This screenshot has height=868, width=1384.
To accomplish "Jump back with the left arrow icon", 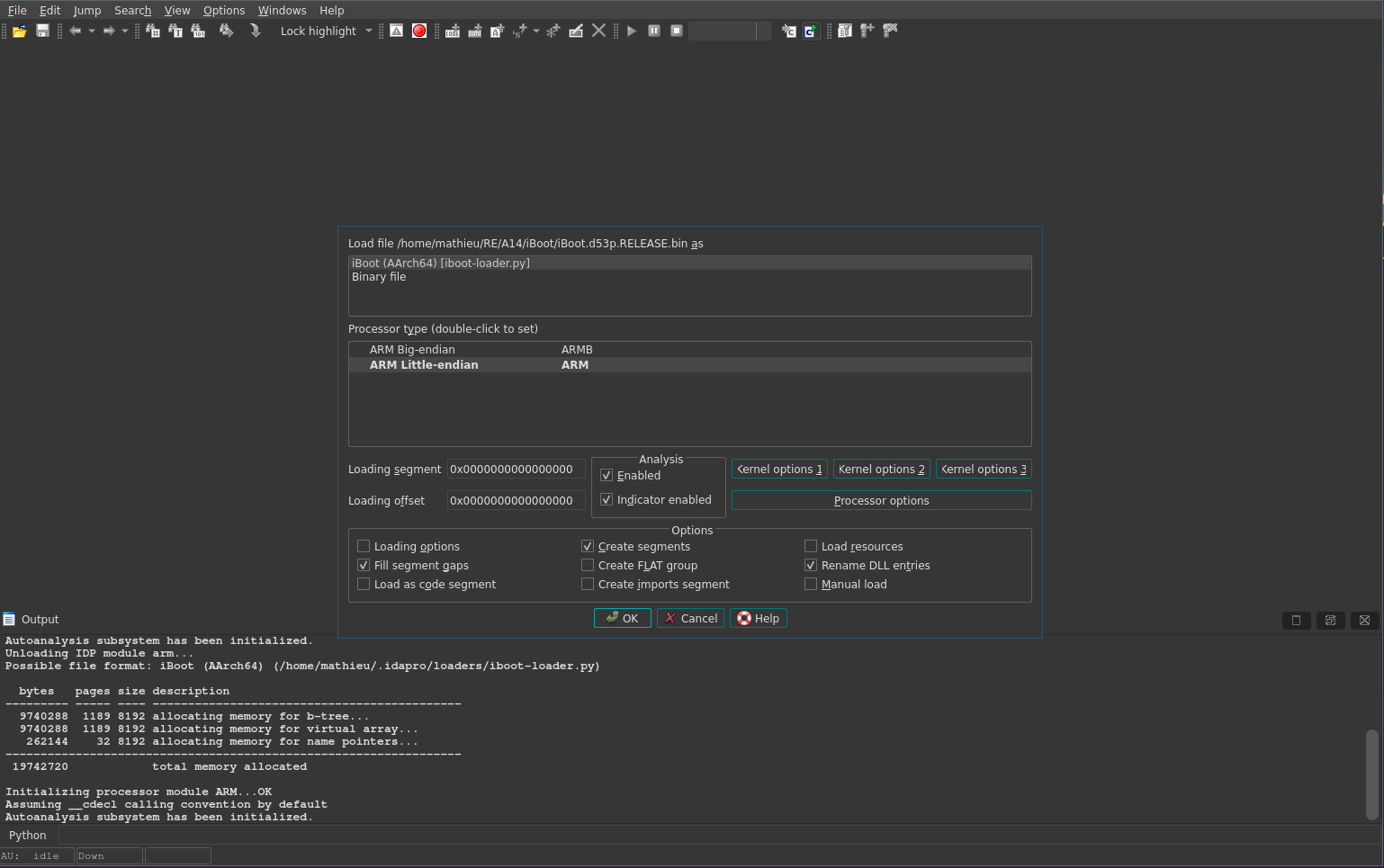I will 76,31.
